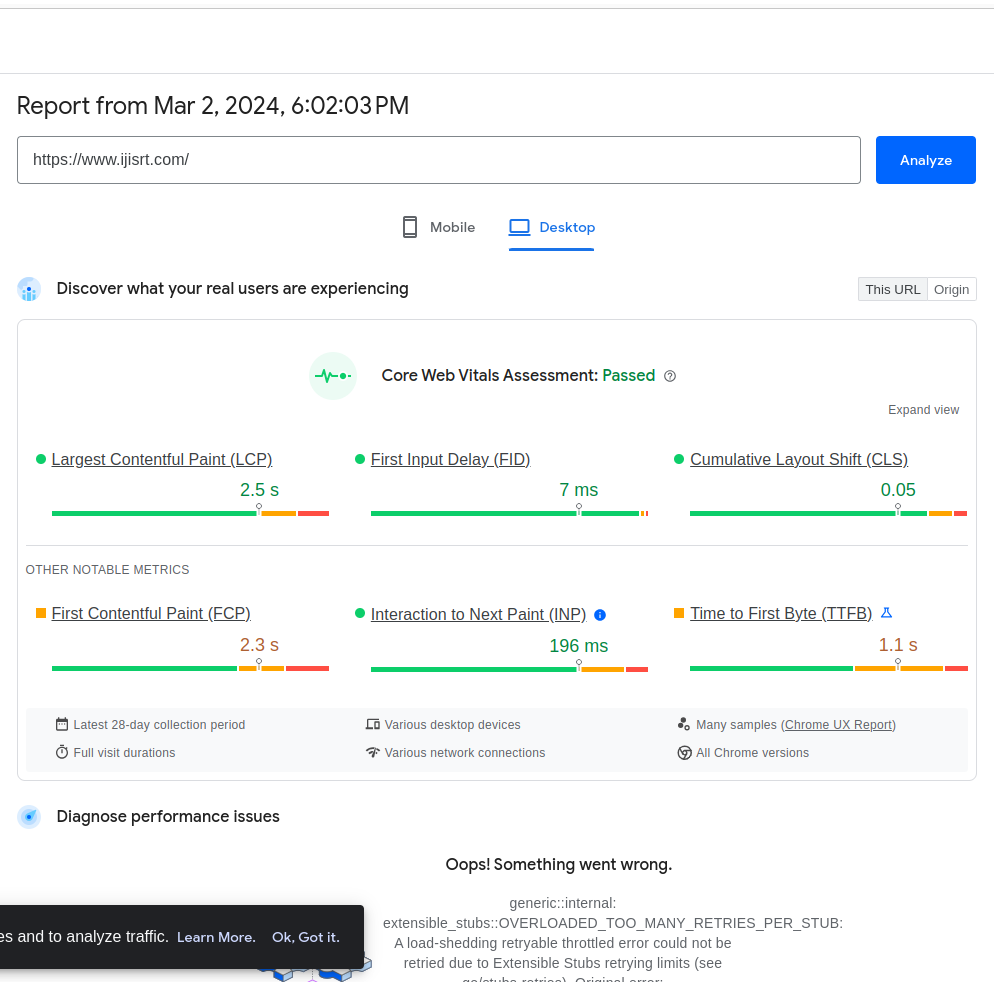994x982 pixels.
Task: Dismiss cookie notice with Ok, Got it
Action: click(x=305, y=937)
